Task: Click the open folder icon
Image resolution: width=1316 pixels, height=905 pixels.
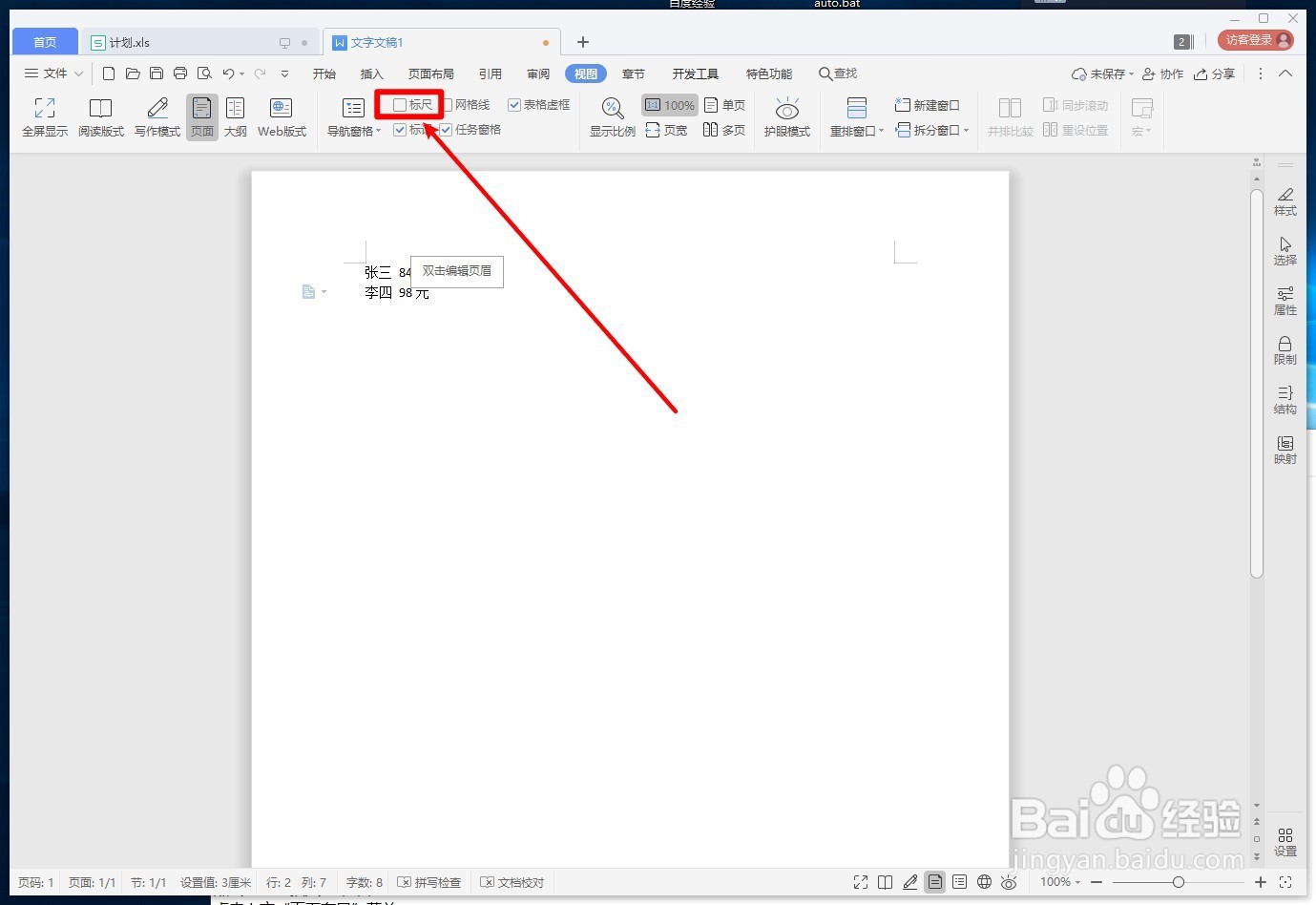Action: click(133, 74)
